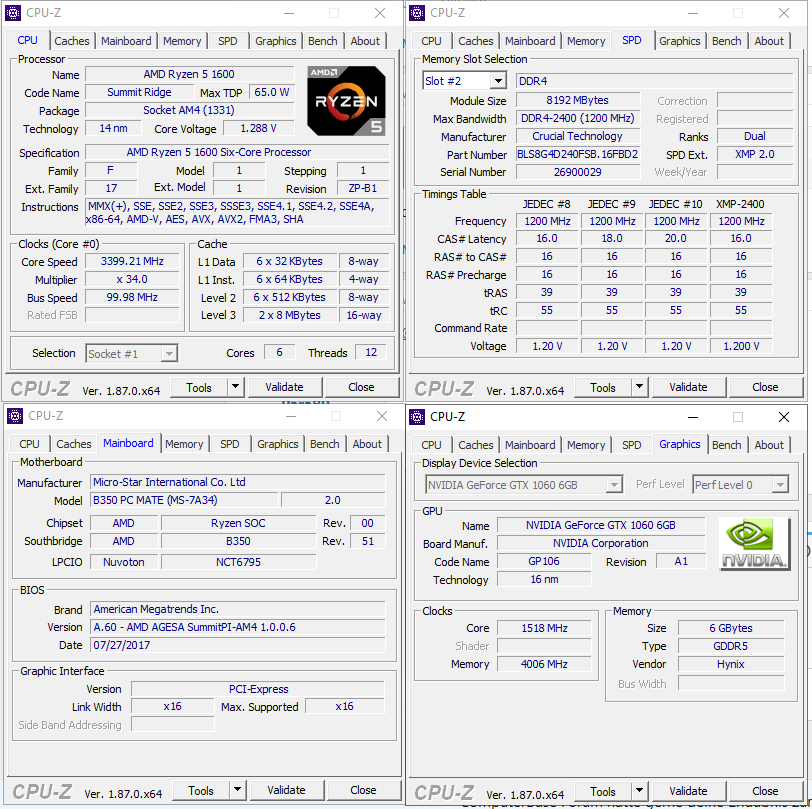Switch to Caches tab in CPU window
812x809 pixels.
point(71,41)
